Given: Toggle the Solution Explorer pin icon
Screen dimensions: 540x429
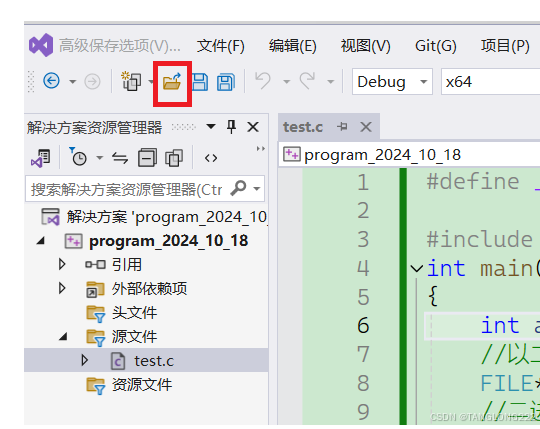Looking at the screenshot, I should (231, 127).
